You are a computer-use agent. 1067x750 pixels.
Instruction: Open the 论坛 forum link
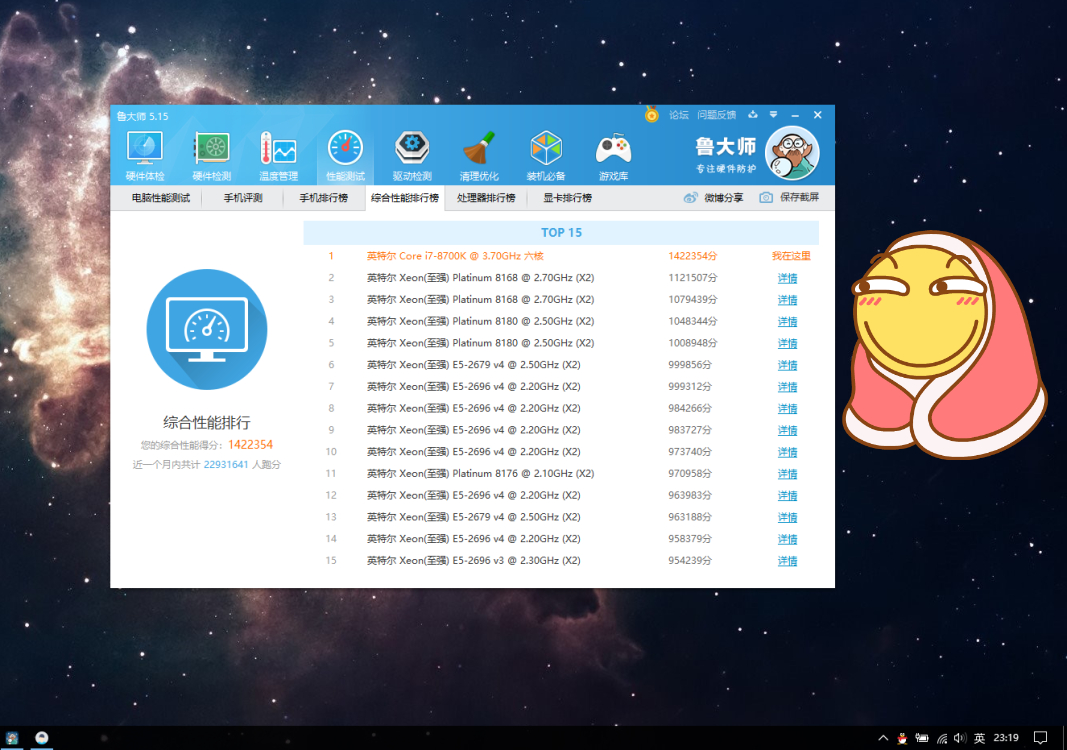[x=678, y=115]
